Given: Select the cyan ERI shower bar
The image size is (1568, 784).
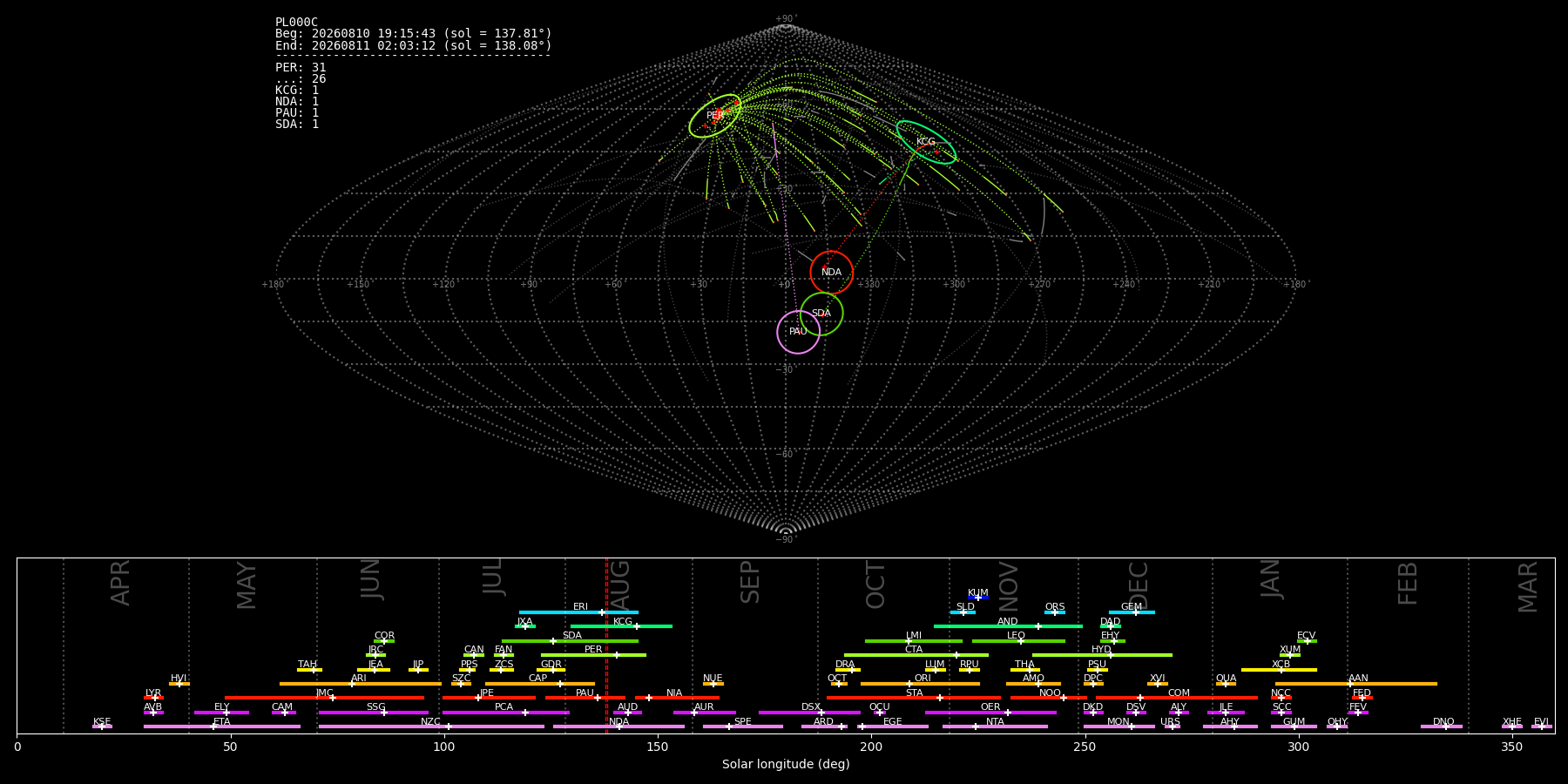Looking at the screenshot, I should (578, 612).
